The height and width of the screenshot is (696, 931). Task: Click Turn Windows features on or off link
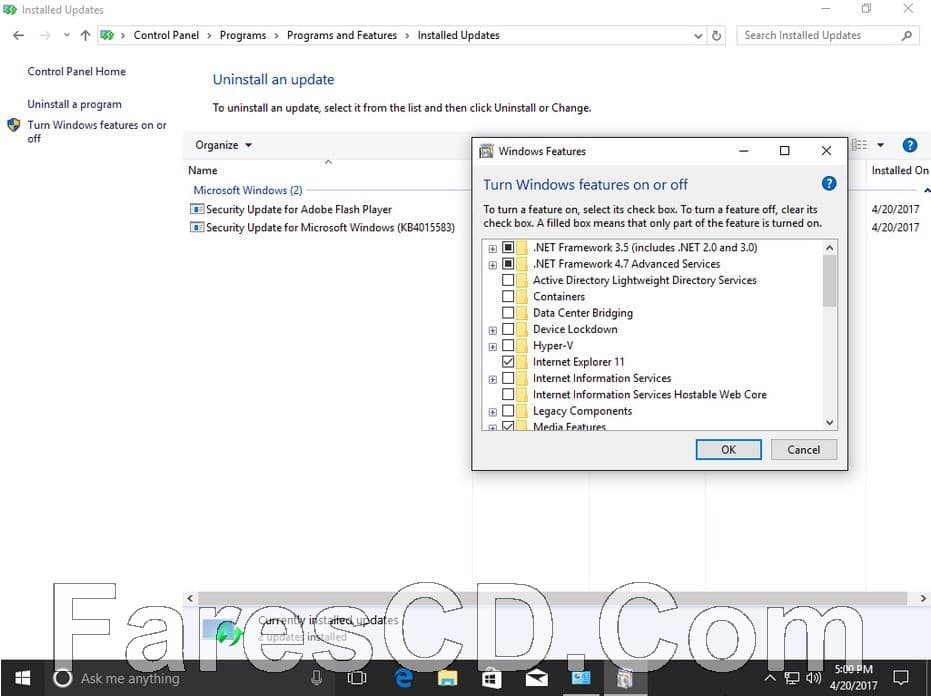pos(97,131)
